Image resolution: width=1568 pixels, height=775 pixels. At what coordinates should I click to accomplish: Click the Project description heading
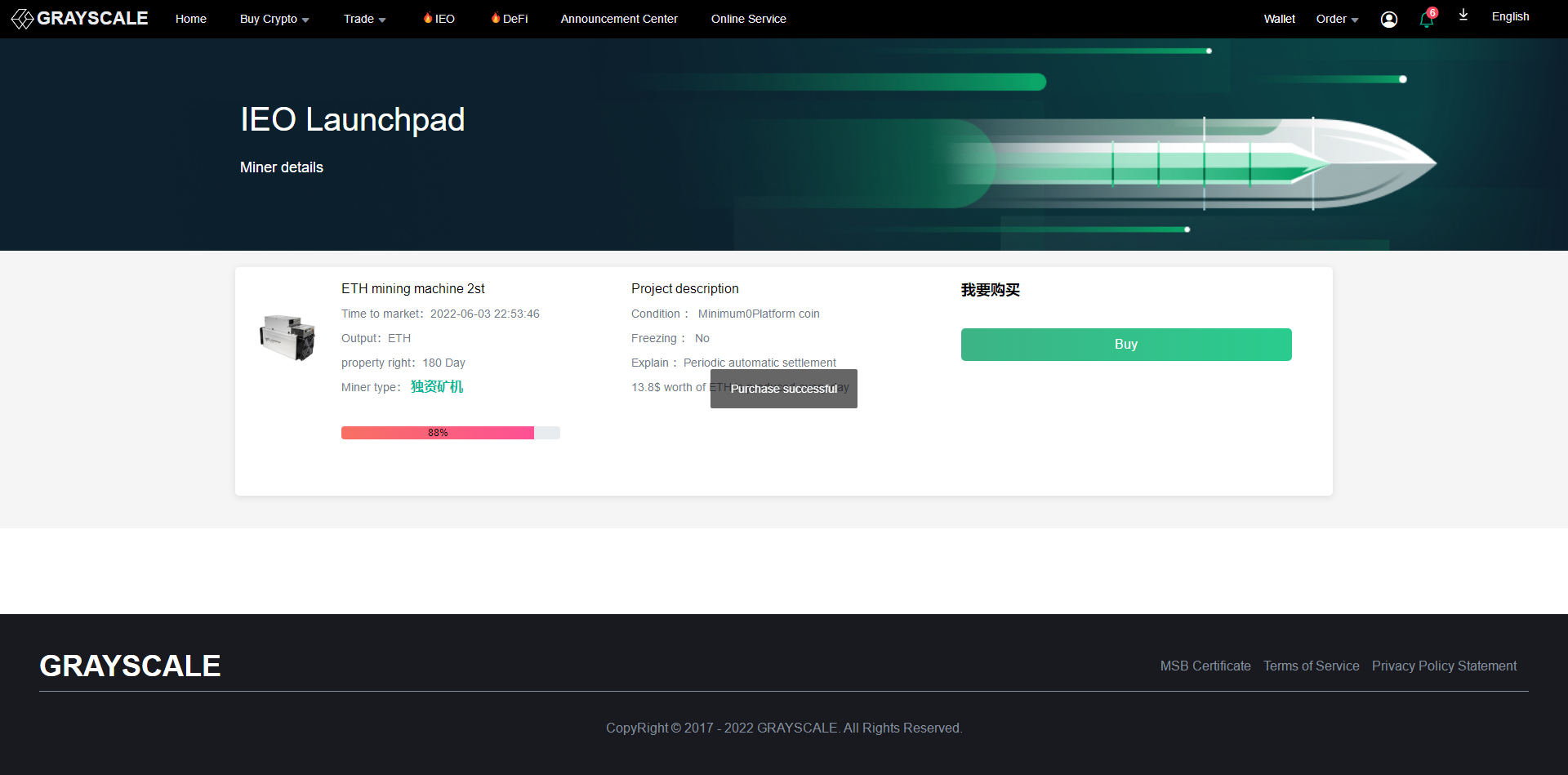click(x=685, y=289)
